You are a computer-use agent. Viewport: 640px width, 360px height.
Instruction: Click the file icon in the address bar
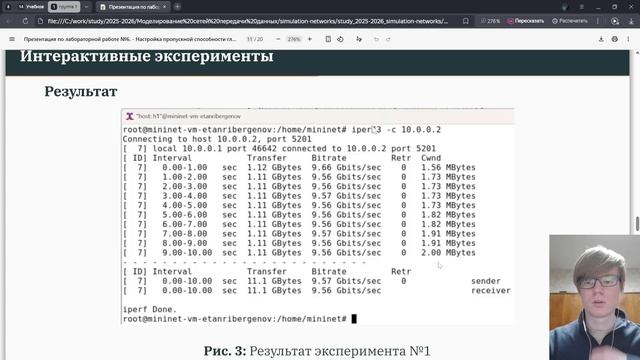coord(40,21)
